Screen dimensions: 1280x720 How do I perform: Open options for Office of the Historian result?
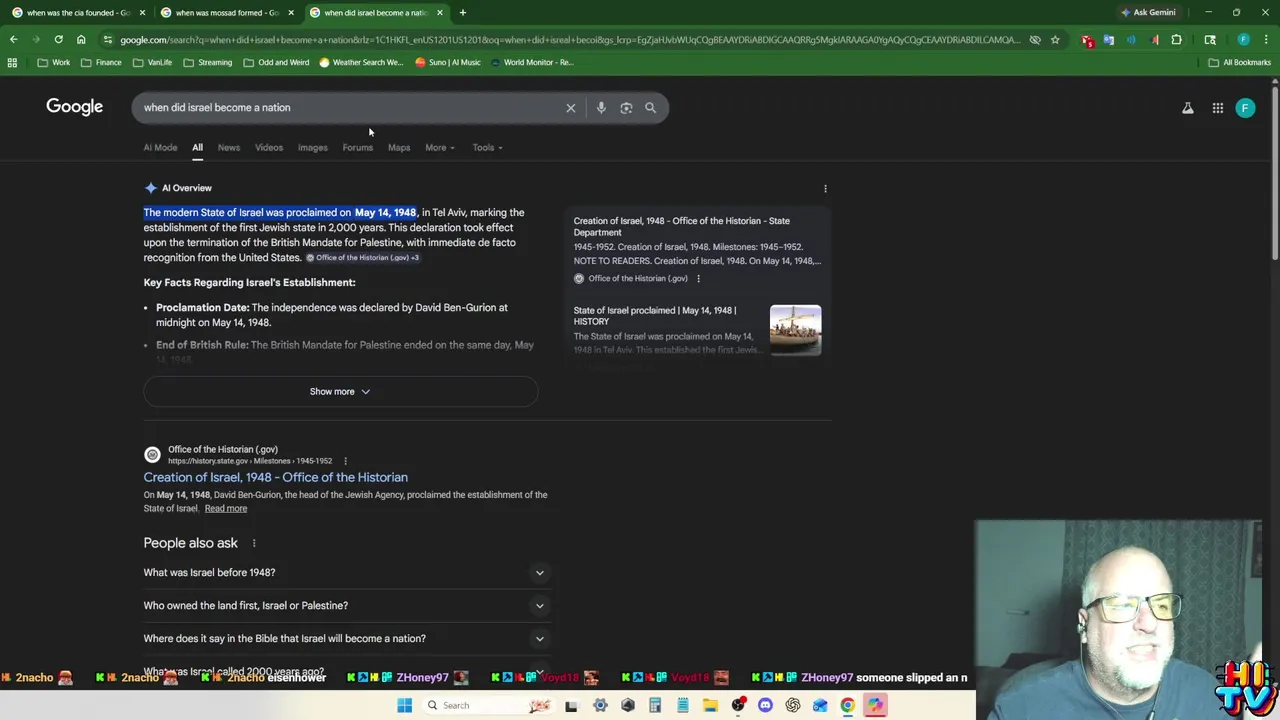(x=345, y=461)
